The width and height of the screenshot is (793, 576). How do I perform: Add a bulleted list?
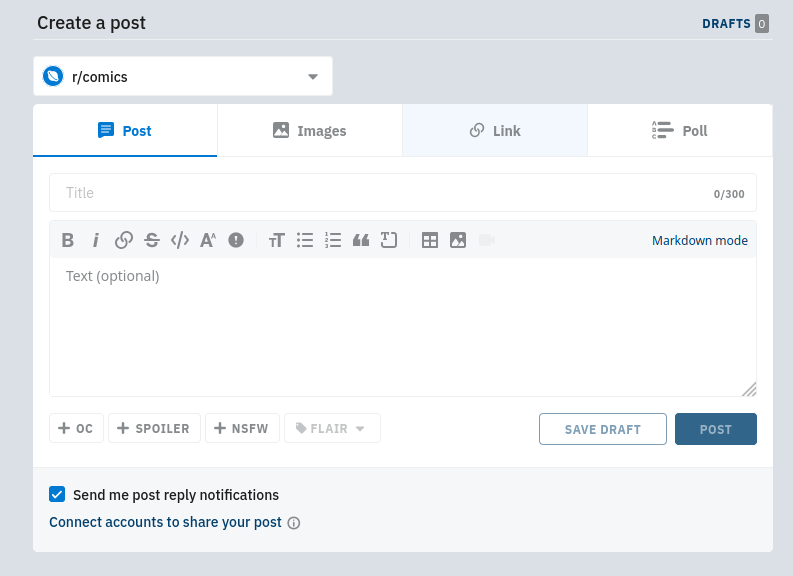[305, 240]
